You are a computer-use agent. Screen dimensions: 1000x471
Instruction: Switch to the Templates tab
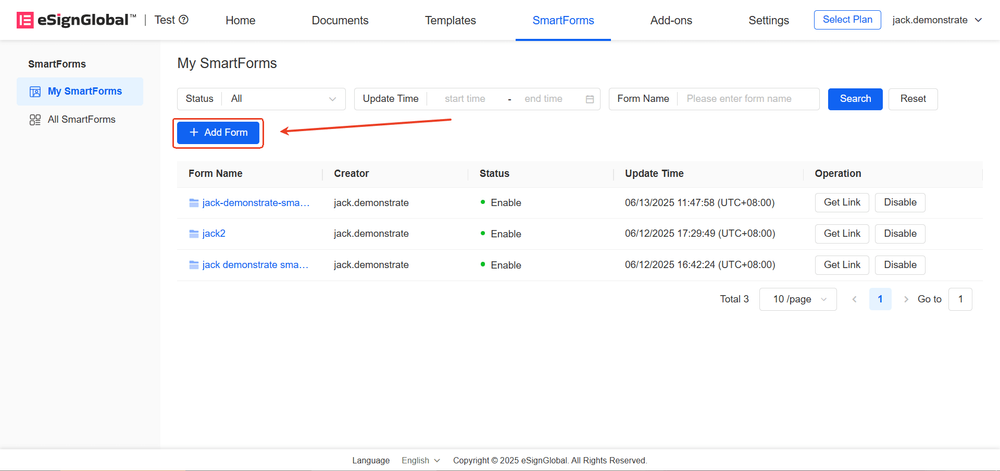450,20
